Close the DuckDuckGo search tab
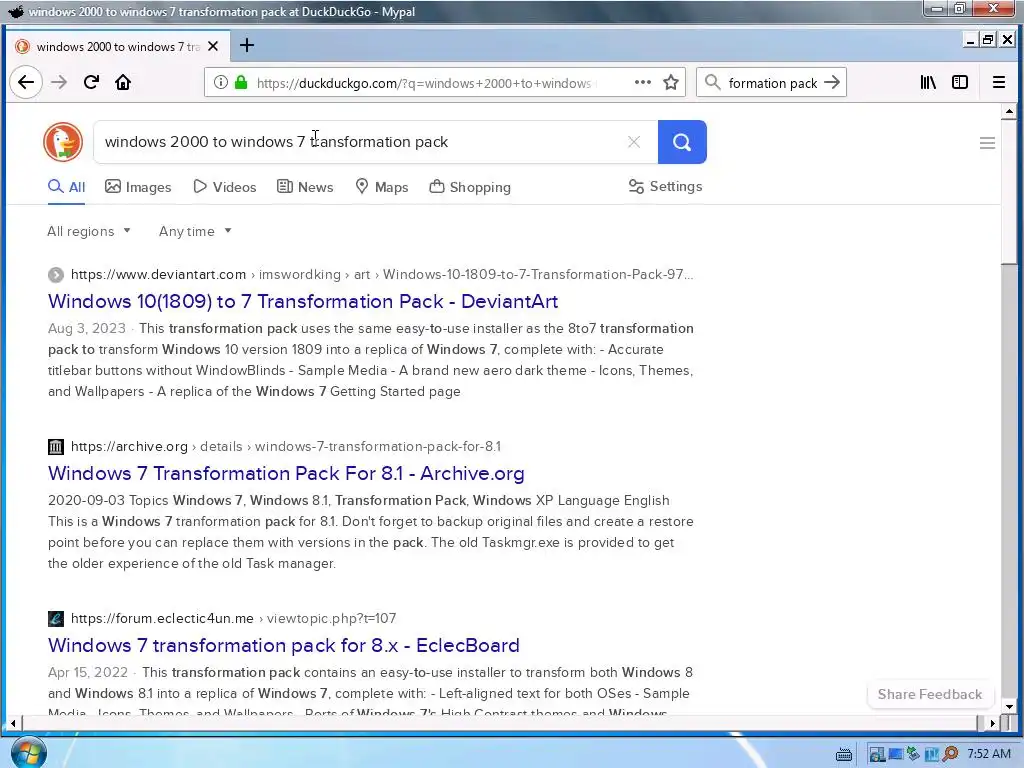1024x768 pixels. point(213,46)
